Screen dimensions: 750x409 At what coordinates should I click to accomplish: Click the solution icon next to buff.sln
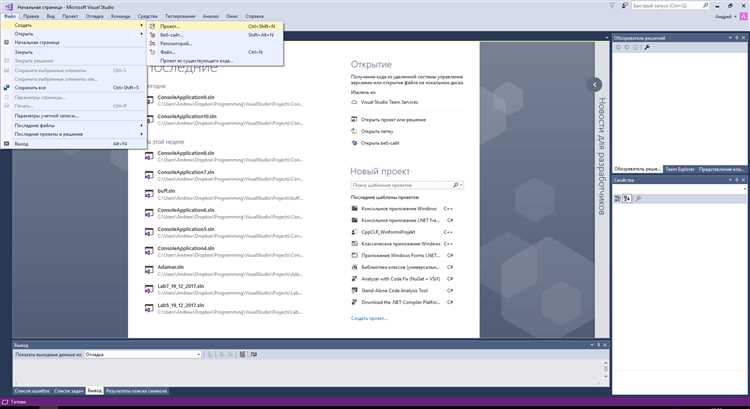tap(149, 194)
